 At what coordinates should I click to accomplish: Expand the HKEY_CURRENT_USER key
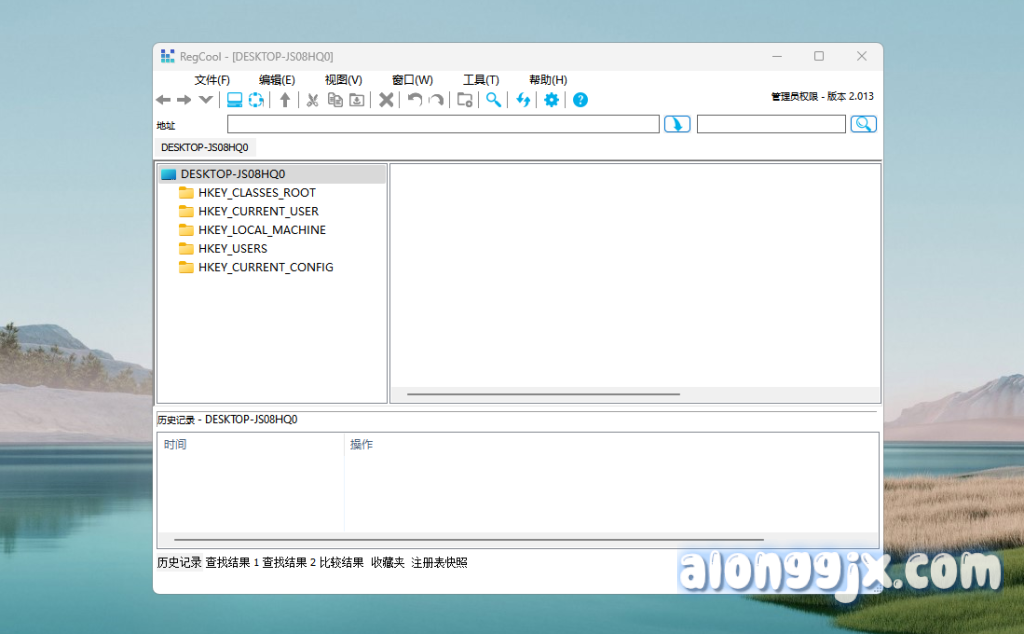258,211
